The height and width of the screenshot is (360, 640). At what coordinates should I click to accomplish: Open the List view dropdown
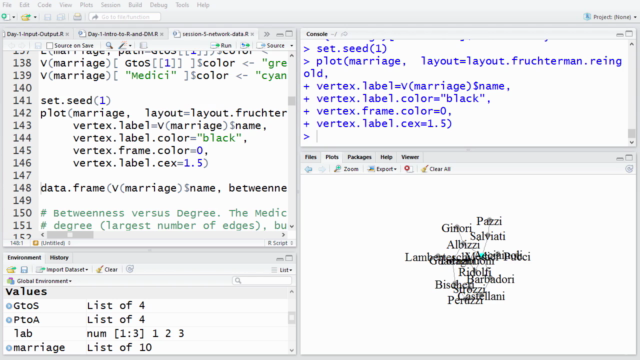(x=282, y=270)
